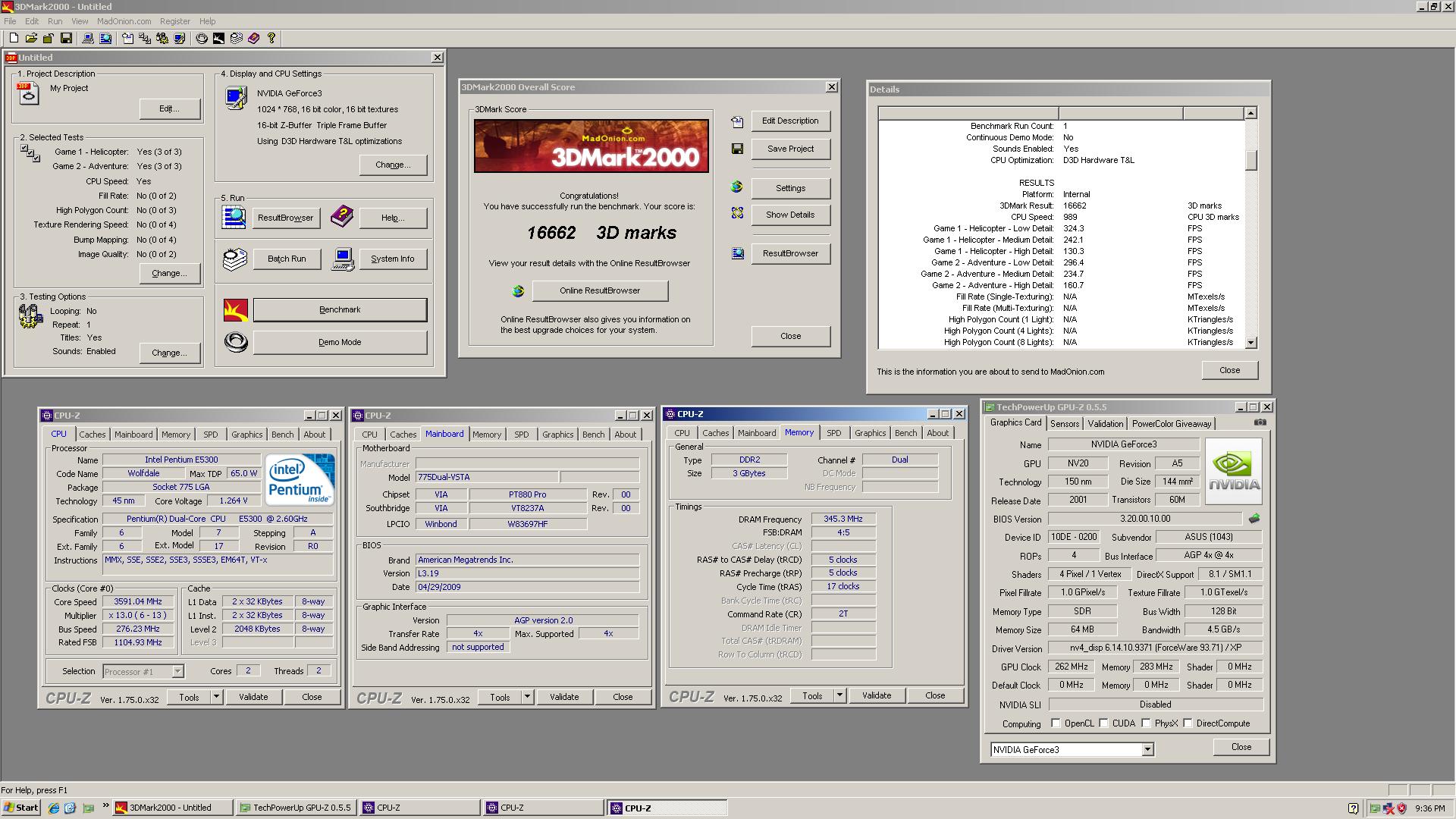Click the Start button
1456x819 pixels.
point(21,808)
